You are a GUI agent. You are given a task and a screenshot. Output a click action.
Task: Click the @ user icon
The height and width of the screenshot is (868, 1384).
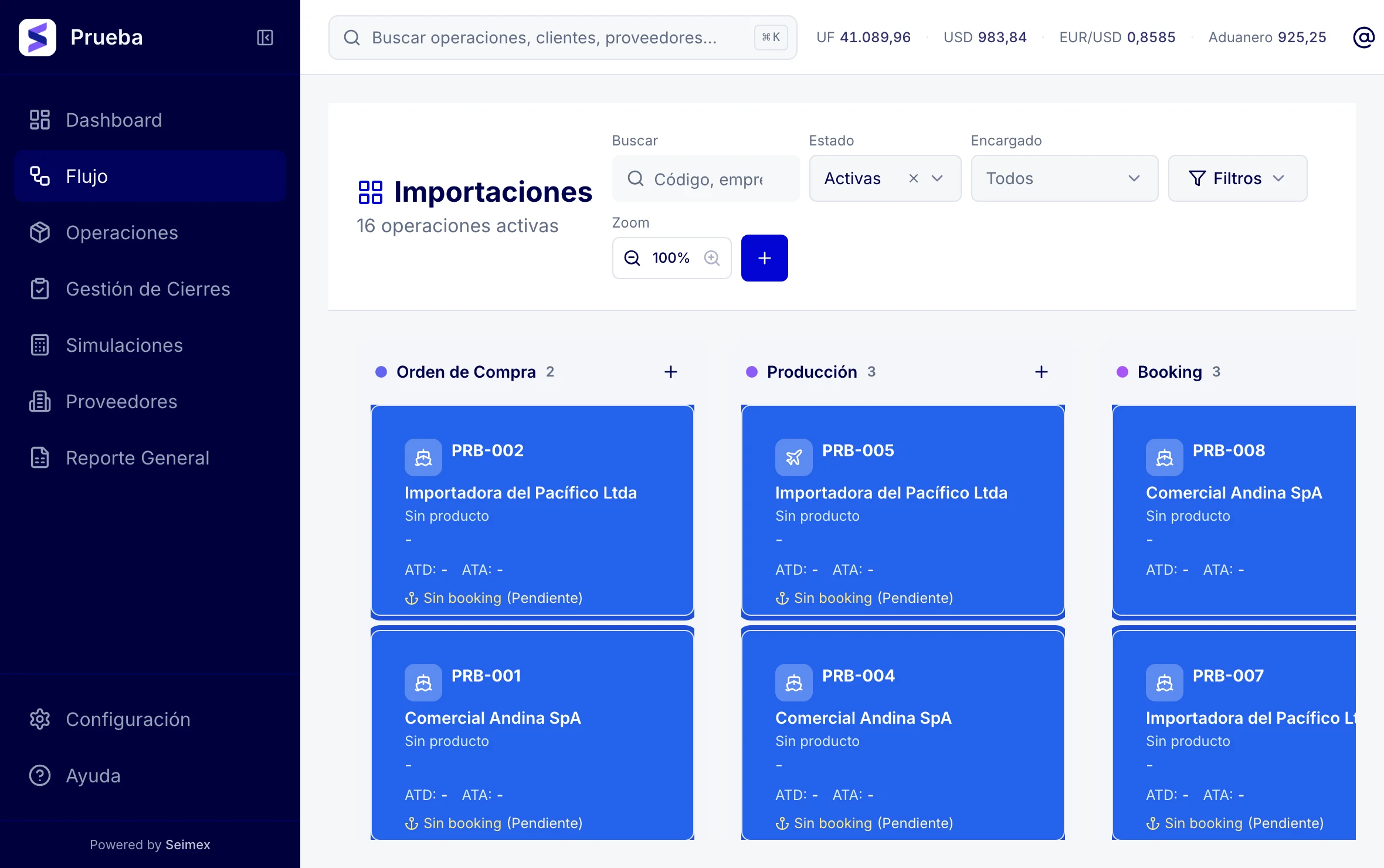pos(1364,38)
